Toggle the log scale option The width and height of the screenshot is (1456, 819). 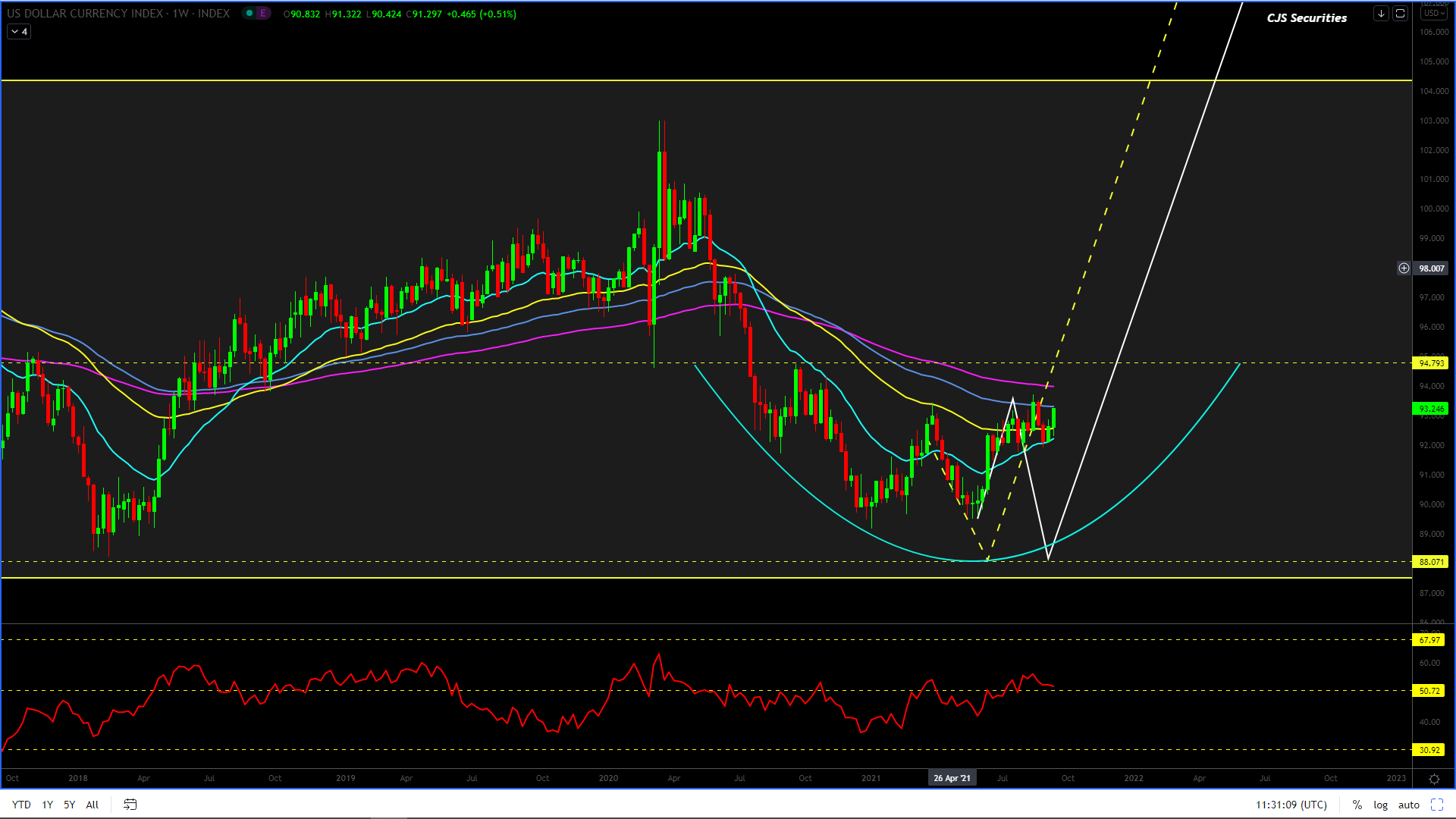point(1380,805)
